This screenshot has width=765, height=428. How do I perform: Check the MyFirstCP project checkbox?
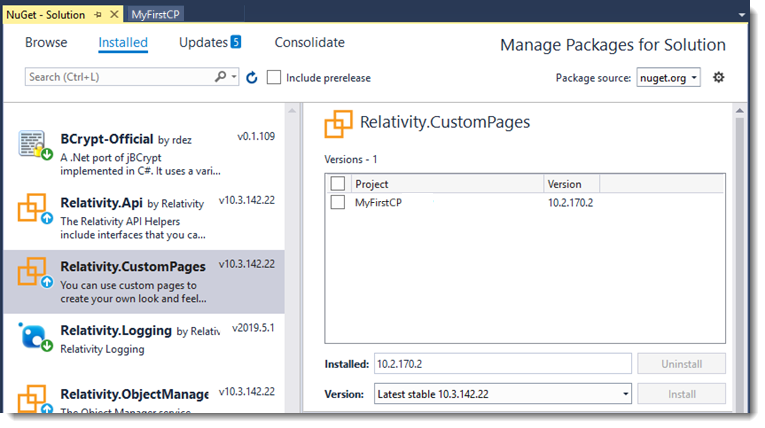(338, 202)
